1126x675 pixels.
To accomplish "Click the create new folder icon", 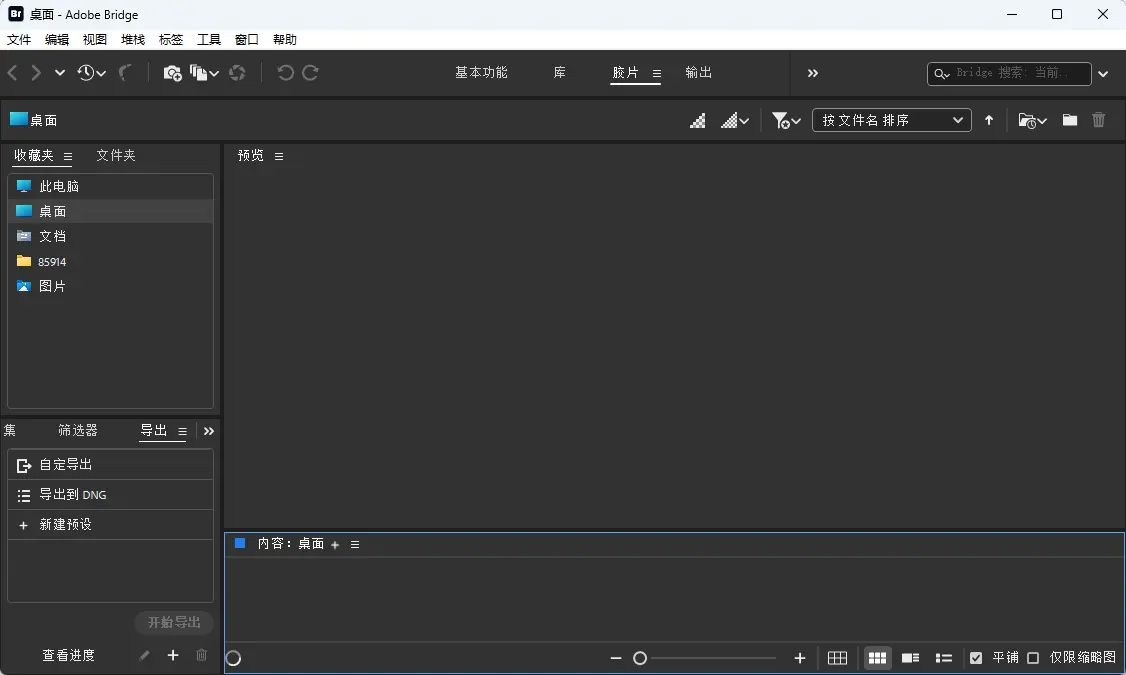I will click(1070, 120).
